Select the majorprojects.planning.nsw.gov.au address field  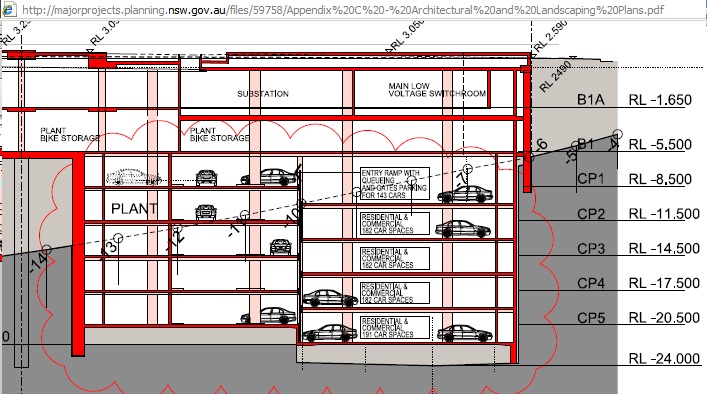343,9
